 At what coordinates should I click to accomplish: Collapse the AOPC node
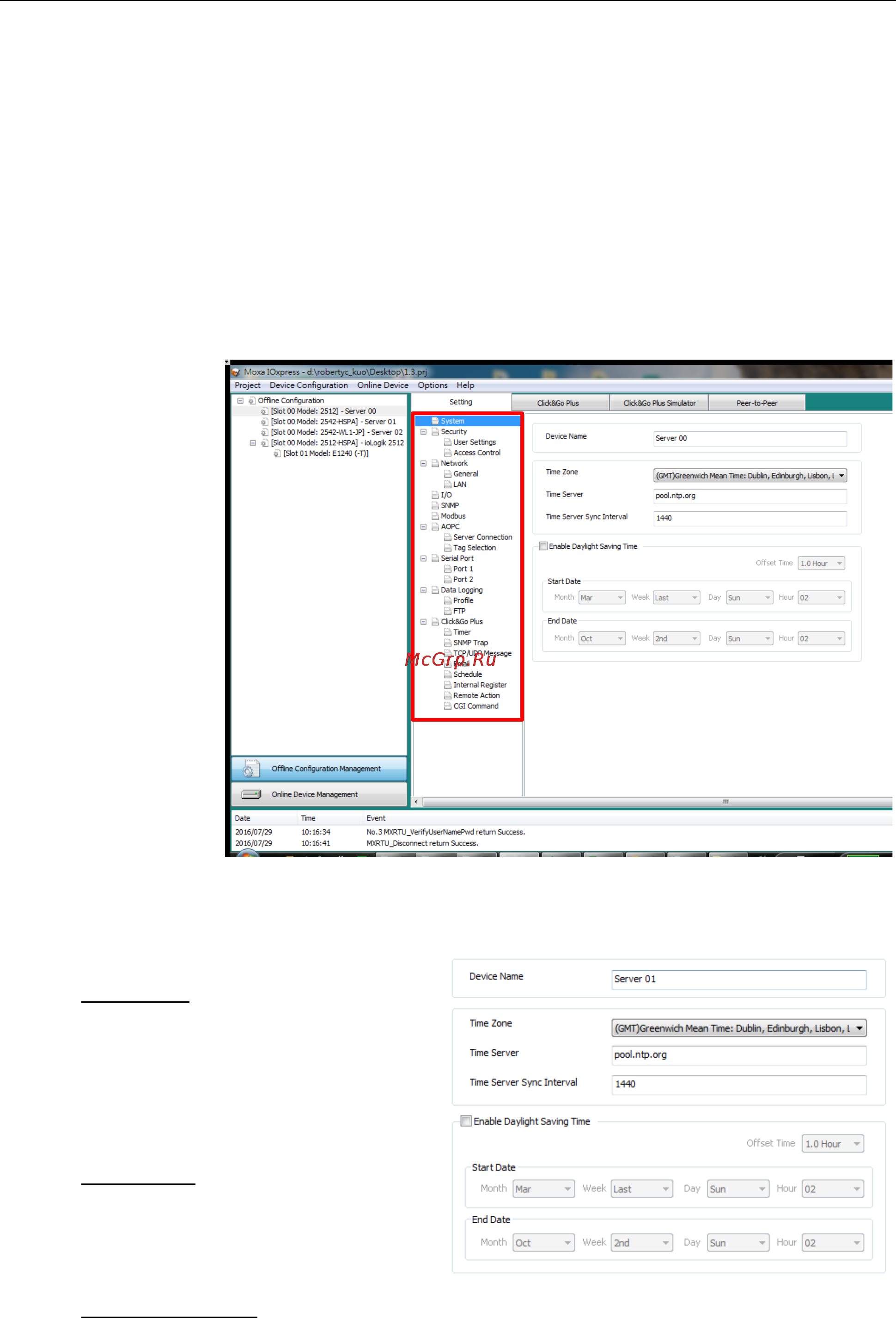point(423,527)
